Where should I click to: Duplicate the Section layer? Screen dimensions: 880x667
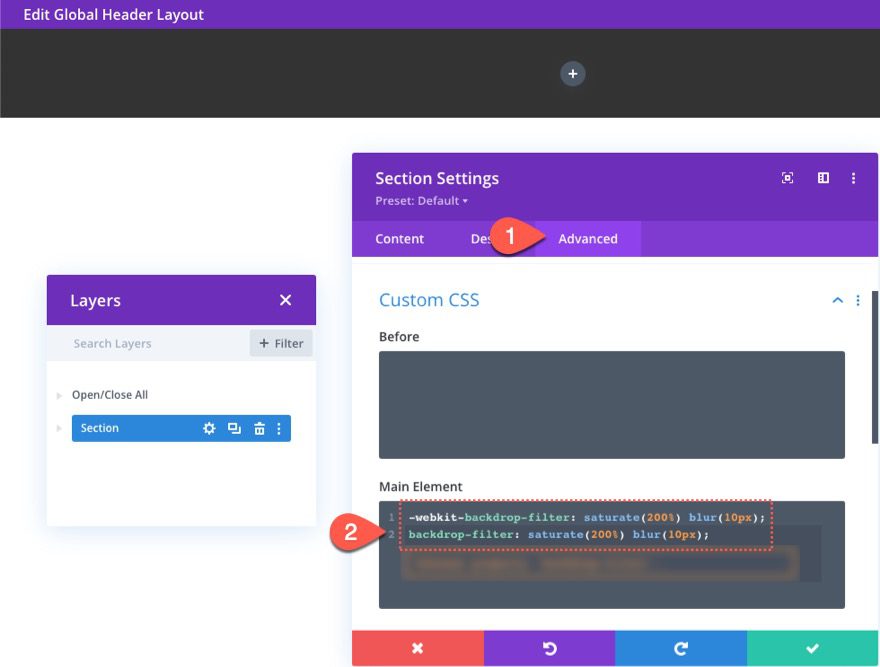click(234, 428)
